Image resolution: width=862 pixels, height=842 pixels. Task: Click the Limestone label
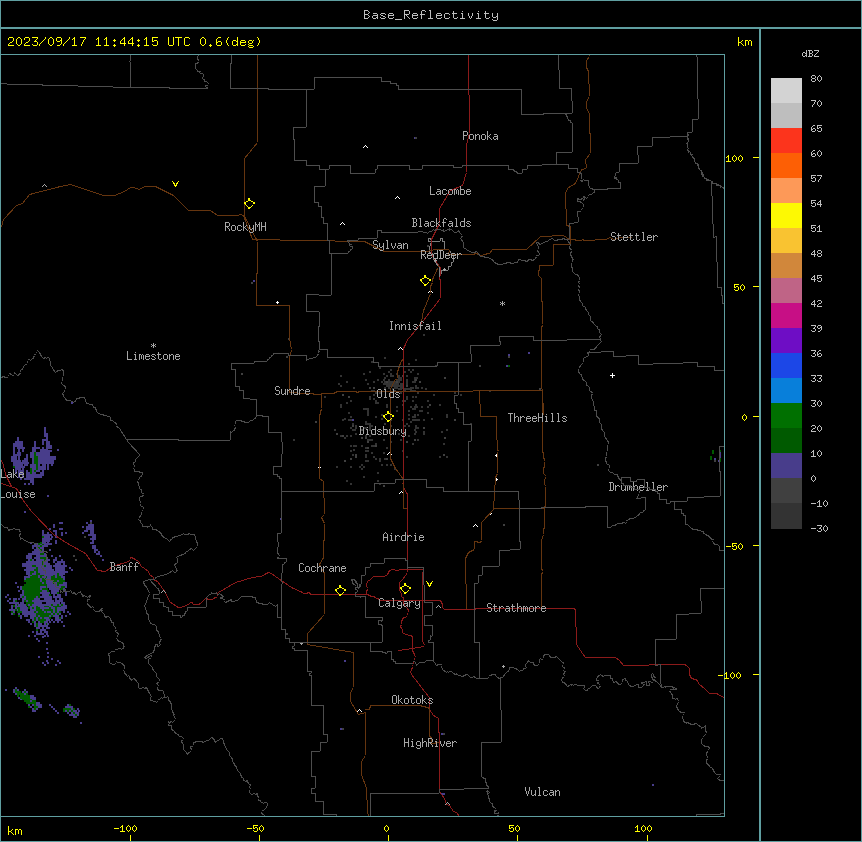click(153, 356)
